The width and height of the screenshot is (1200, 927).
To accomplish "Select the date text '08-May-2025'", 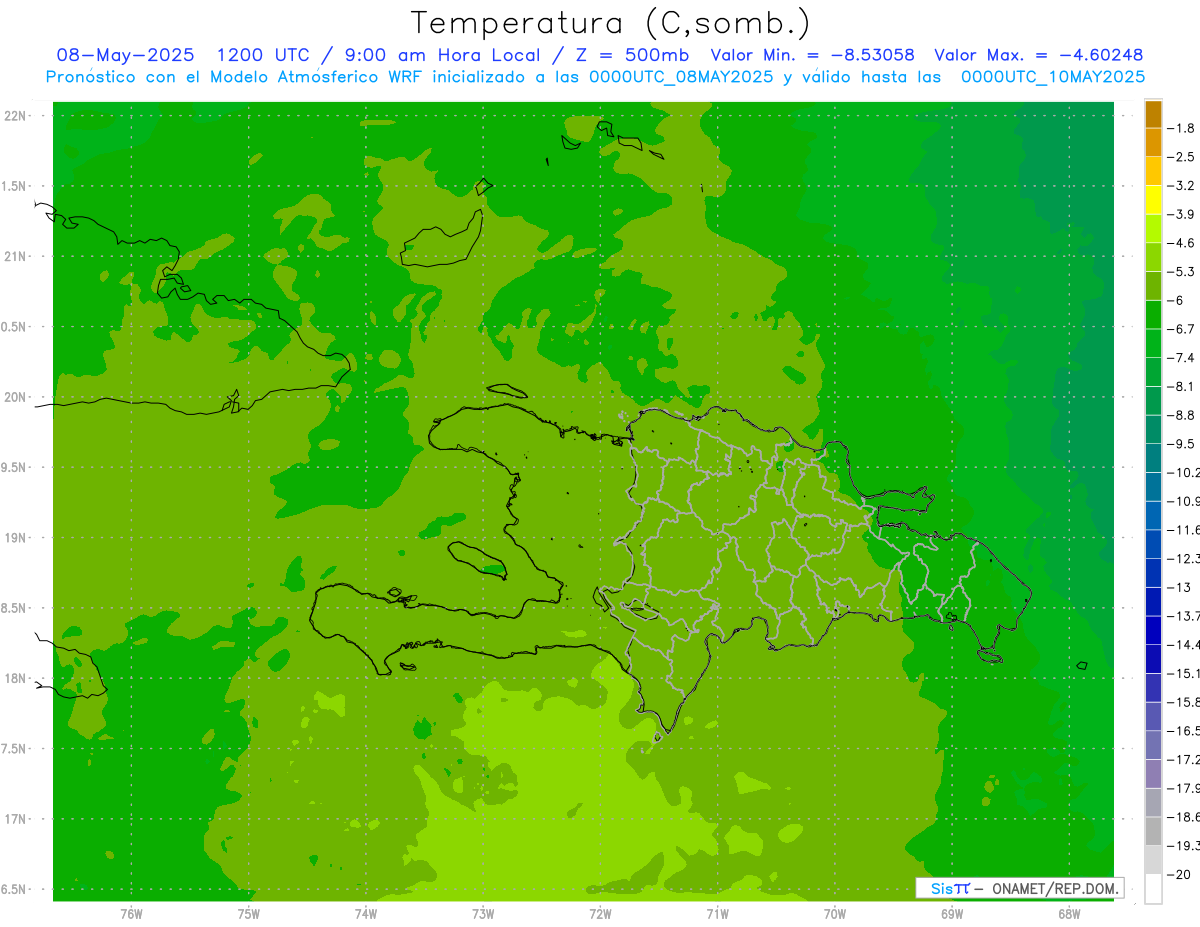I will click(x=125, y=55).
